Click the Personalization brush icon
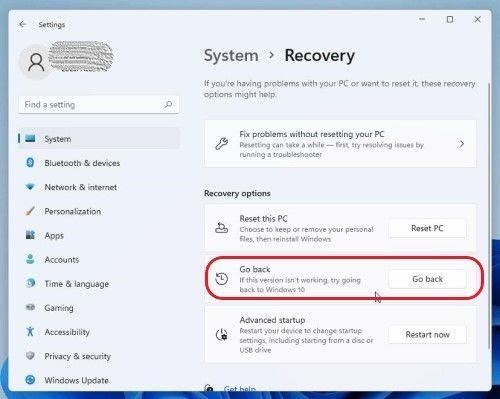 click(30, 211)
